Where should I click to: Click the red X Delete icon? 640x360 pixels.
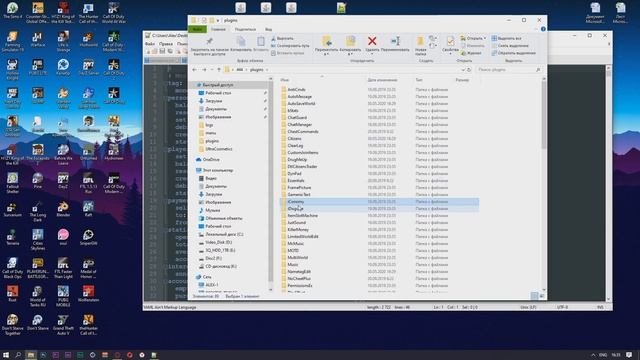tap(372, 41)
